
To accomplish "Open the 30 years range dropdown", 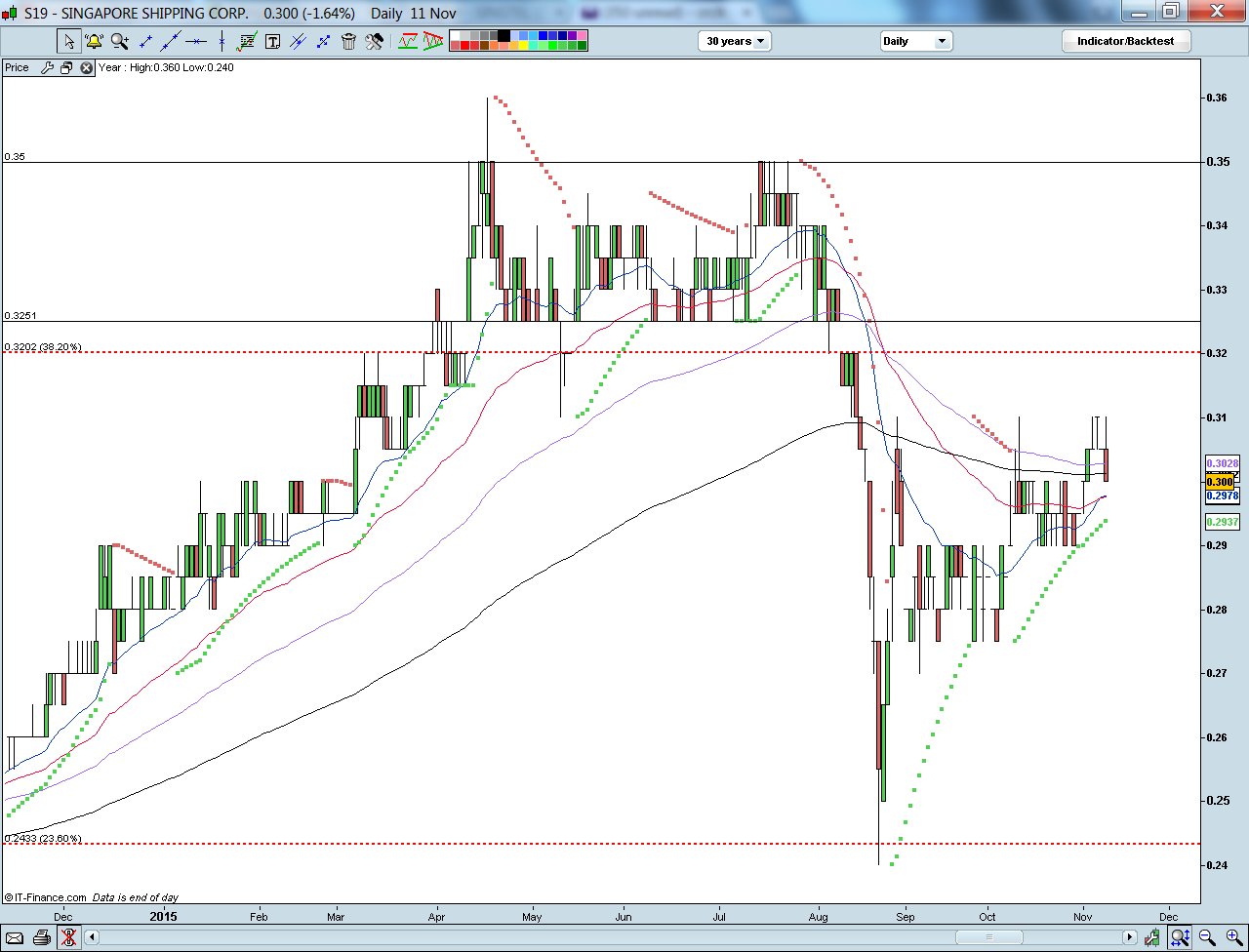I will 735,41.
